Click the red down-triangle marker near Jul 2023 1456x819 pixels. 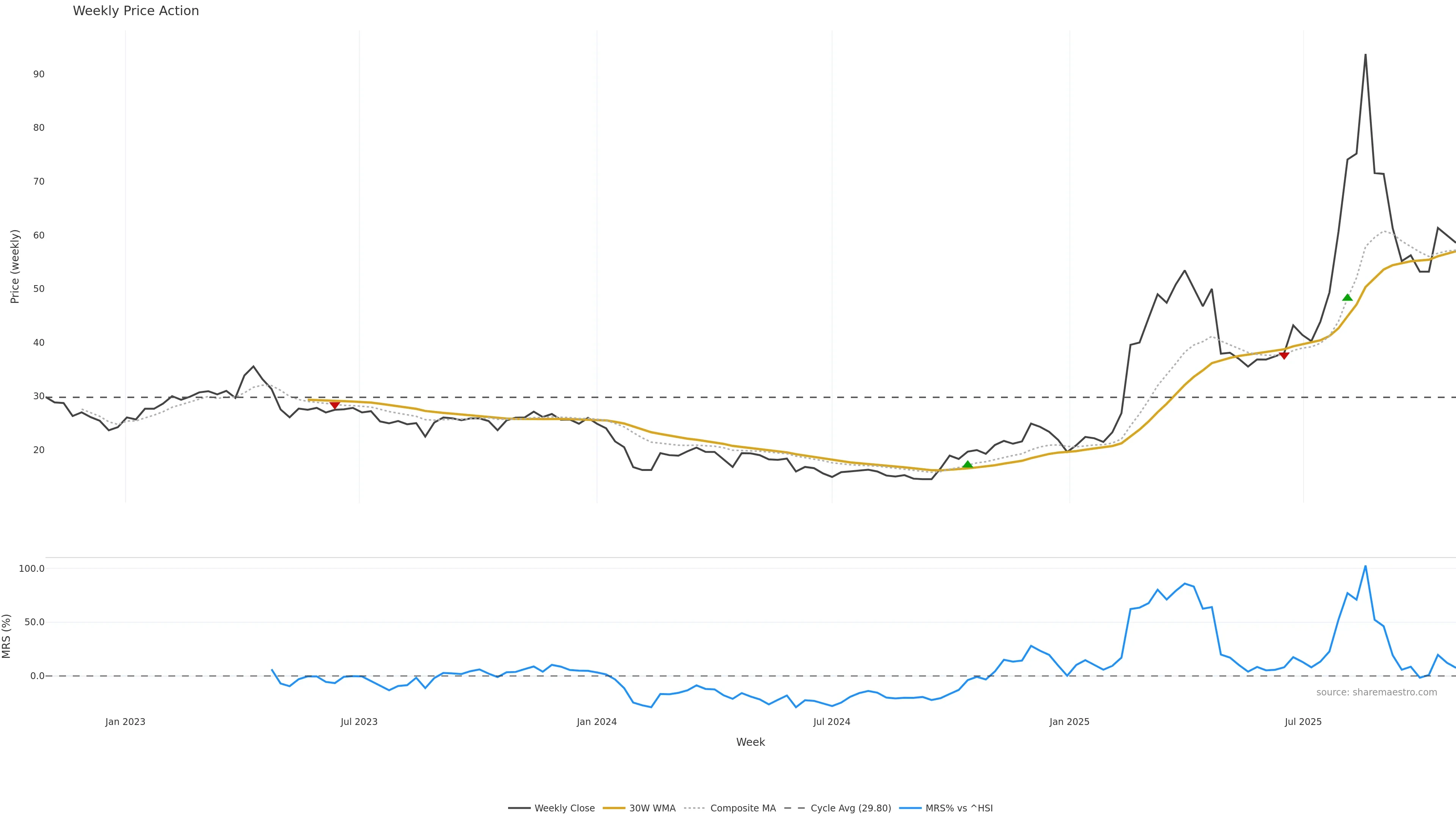(x=334, y=405)
